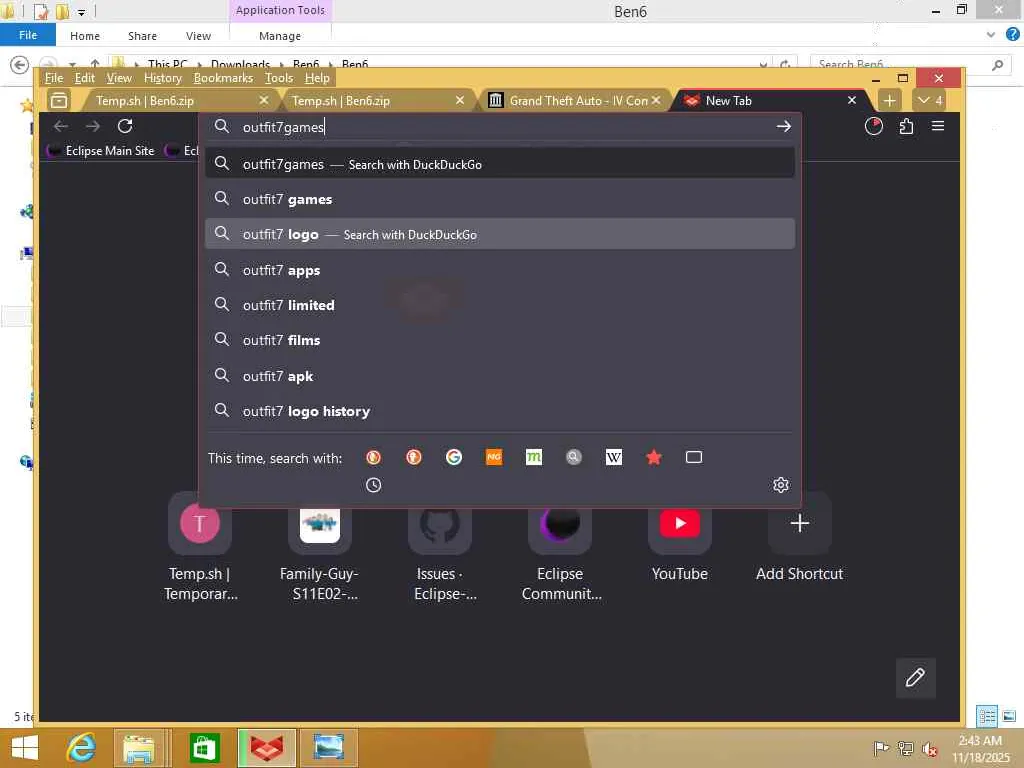Open the browser Help menu
This screenshot has height=768, width=1024.
317,78
